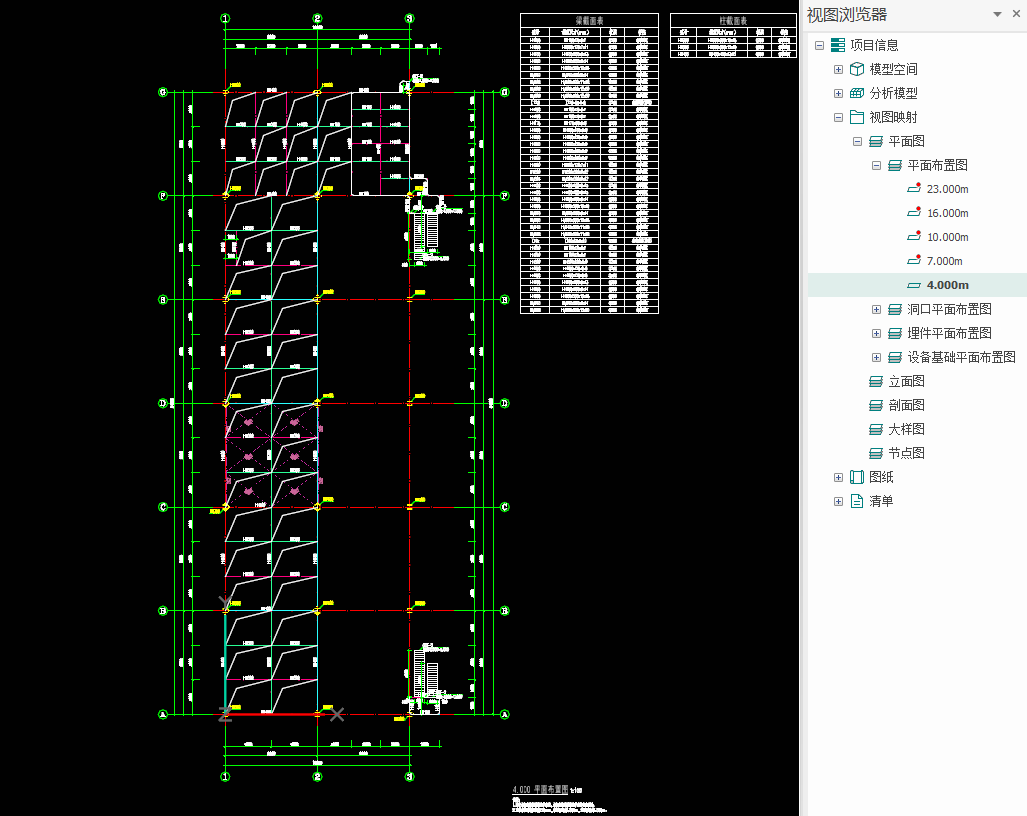1027x816 pixels.
Task: Select the 16.000m floor plan view
Action: point(947,213)
